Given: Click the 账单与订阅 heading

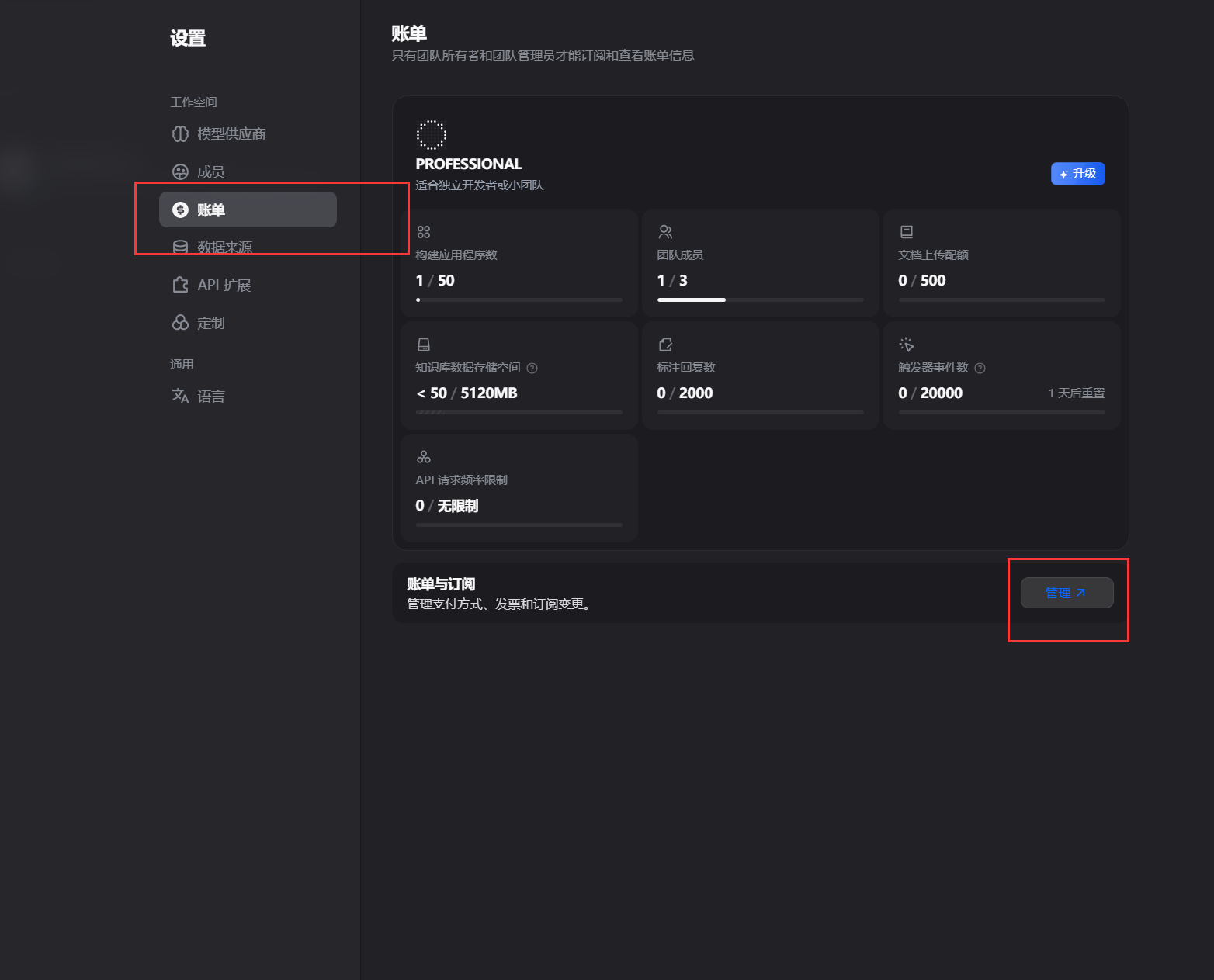Looking at the screenshot, I should point(441,584).
